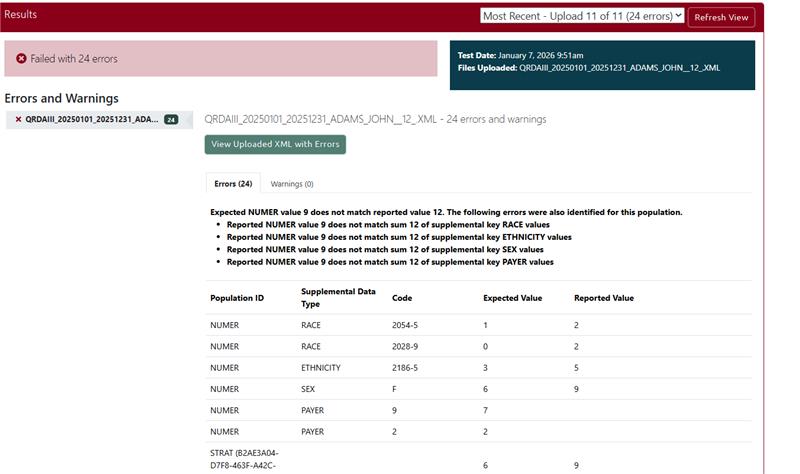Click the Failed with 24 errors banner
The width and height of the screenshot is (800, 474).
click(221, 59)
